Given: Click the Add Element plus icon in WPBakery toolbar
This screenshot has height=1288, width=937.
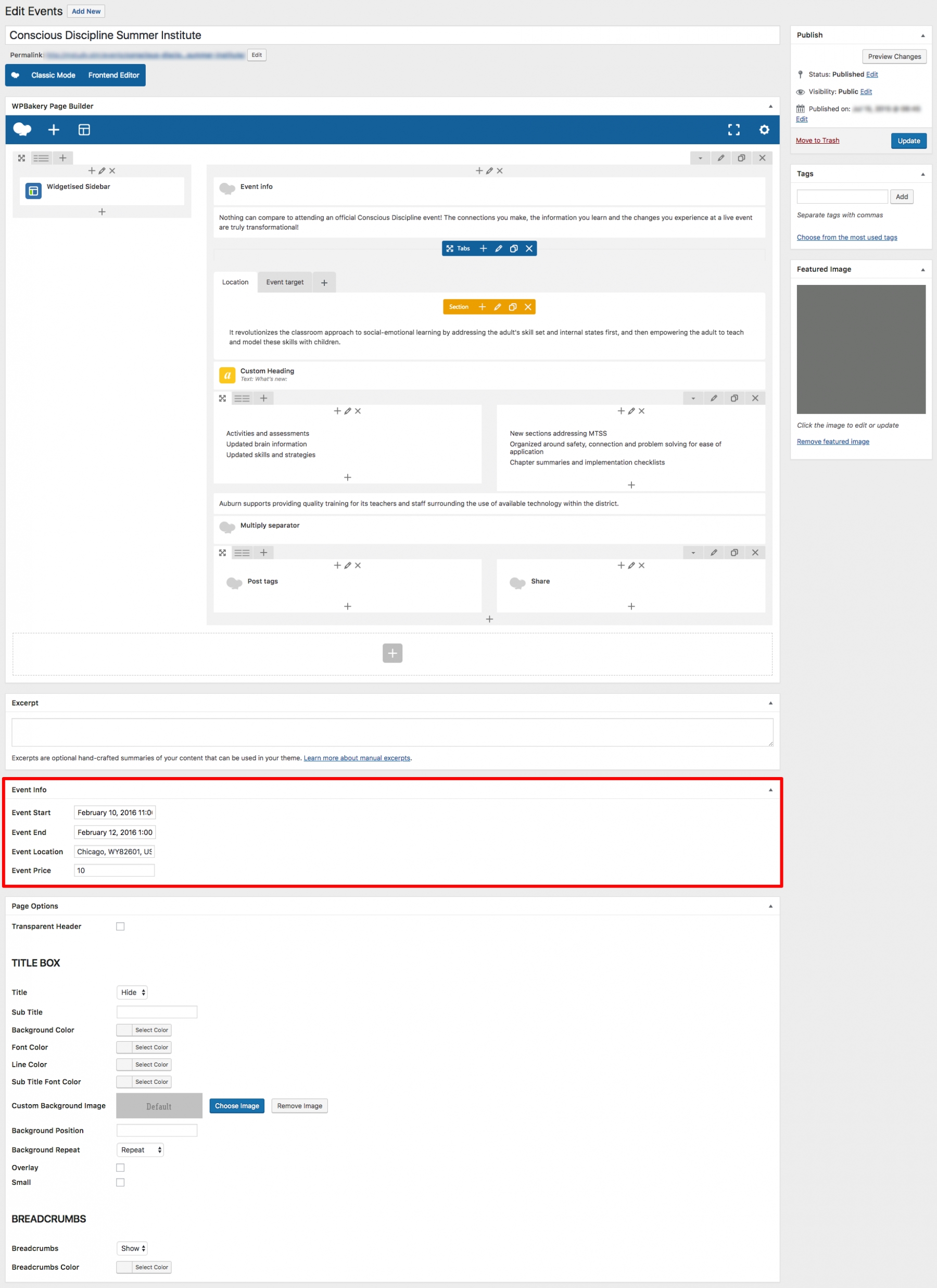Looking at the screenshot, I should point(53,130).
